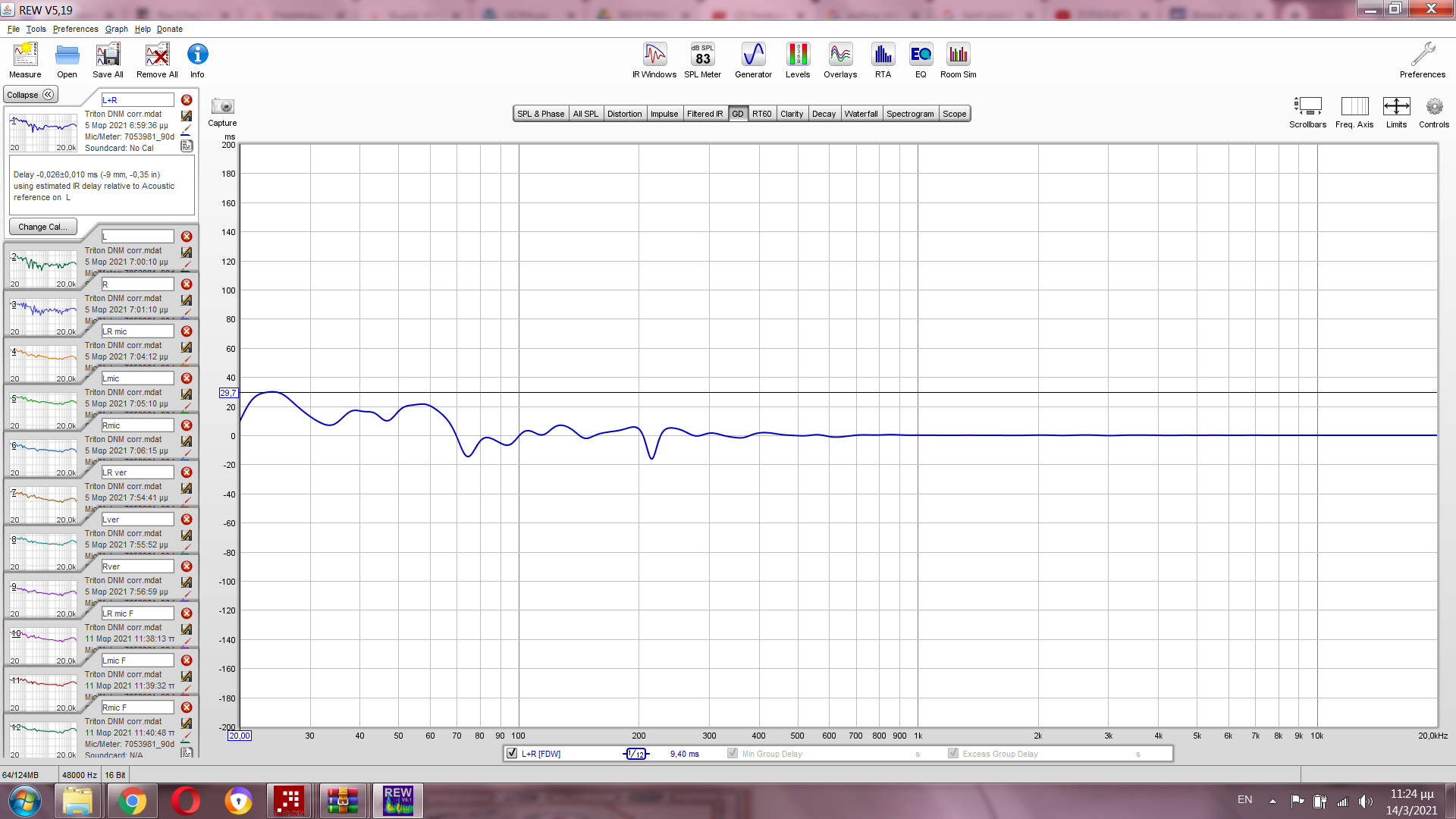This screenshot has height=819, width=1456.
Task: Toggle L+R [FDW] trace checkbox
Action: [512, 754]
